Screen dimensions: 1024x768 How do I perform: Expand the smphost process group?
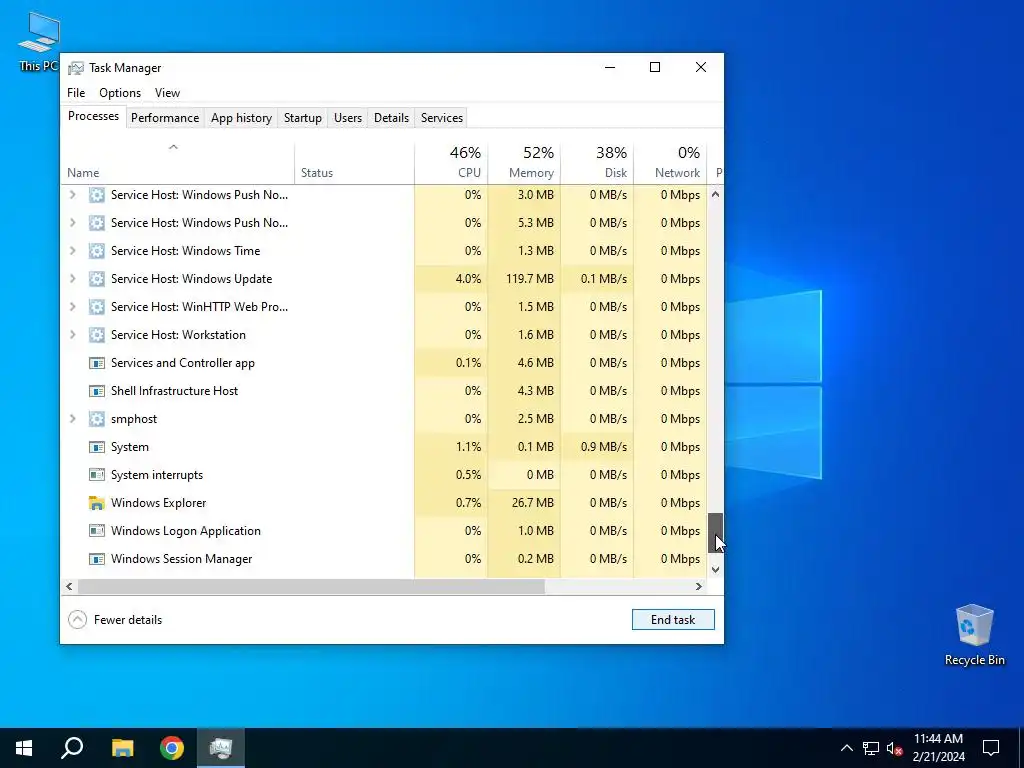click(72, 419)
